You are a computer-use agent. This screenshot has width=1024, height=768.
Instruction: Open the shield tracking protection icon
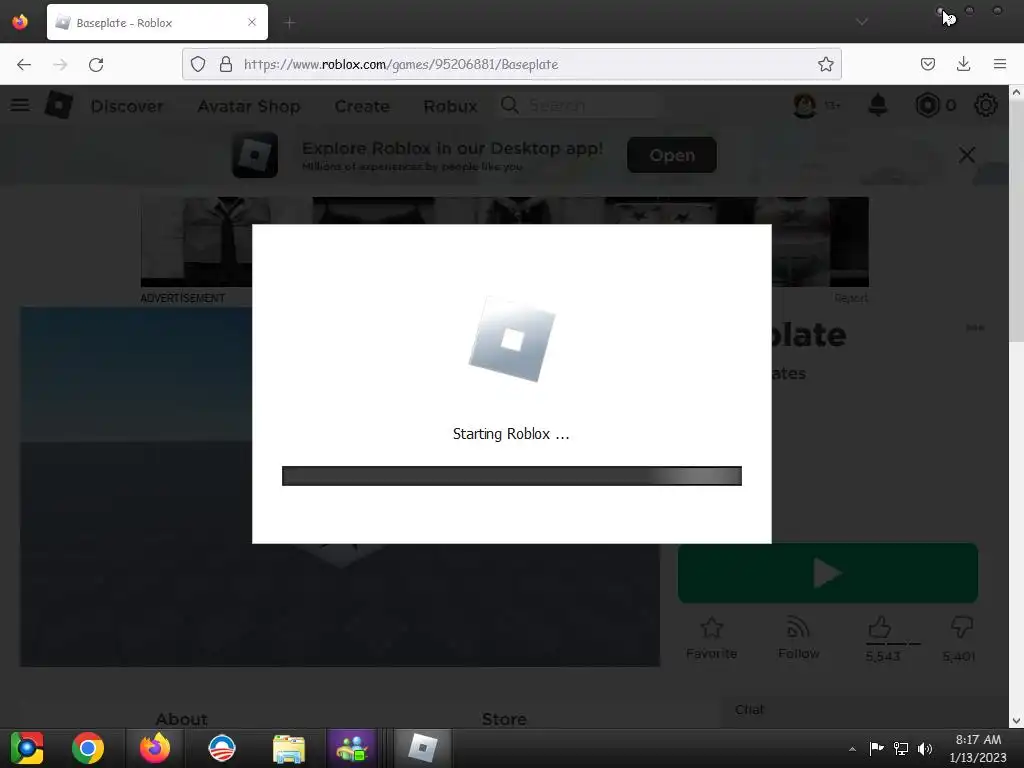pos(198,64)
